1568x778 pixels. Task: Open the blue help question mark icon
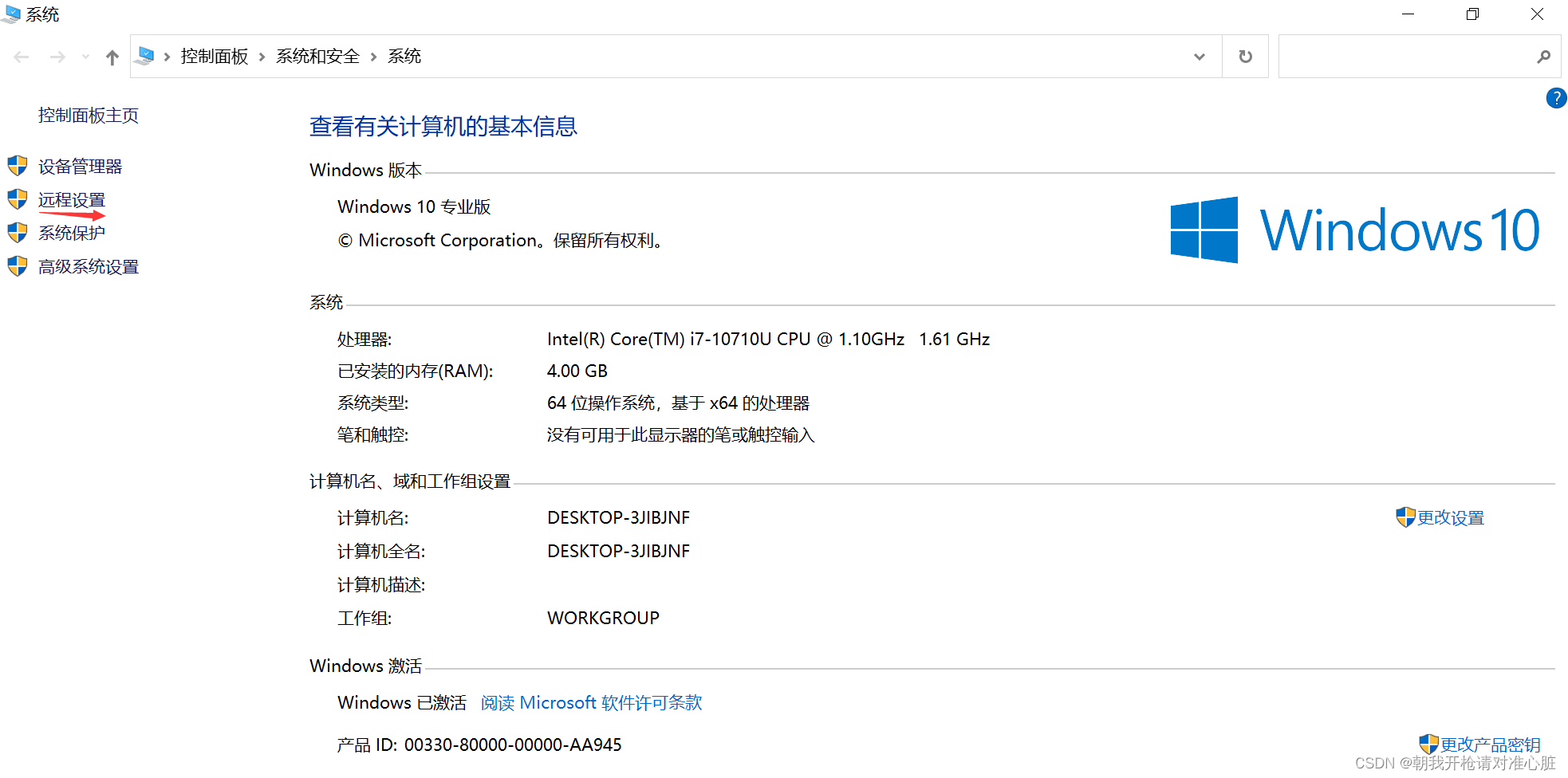click(1556, 98)
